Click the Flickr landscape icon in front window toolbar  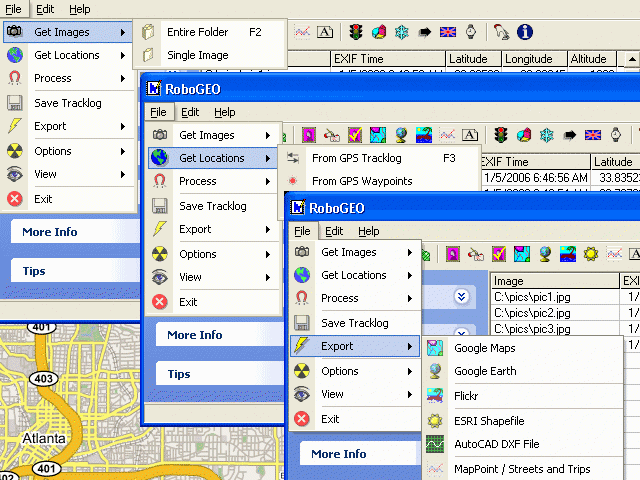[x=568, y=254]
